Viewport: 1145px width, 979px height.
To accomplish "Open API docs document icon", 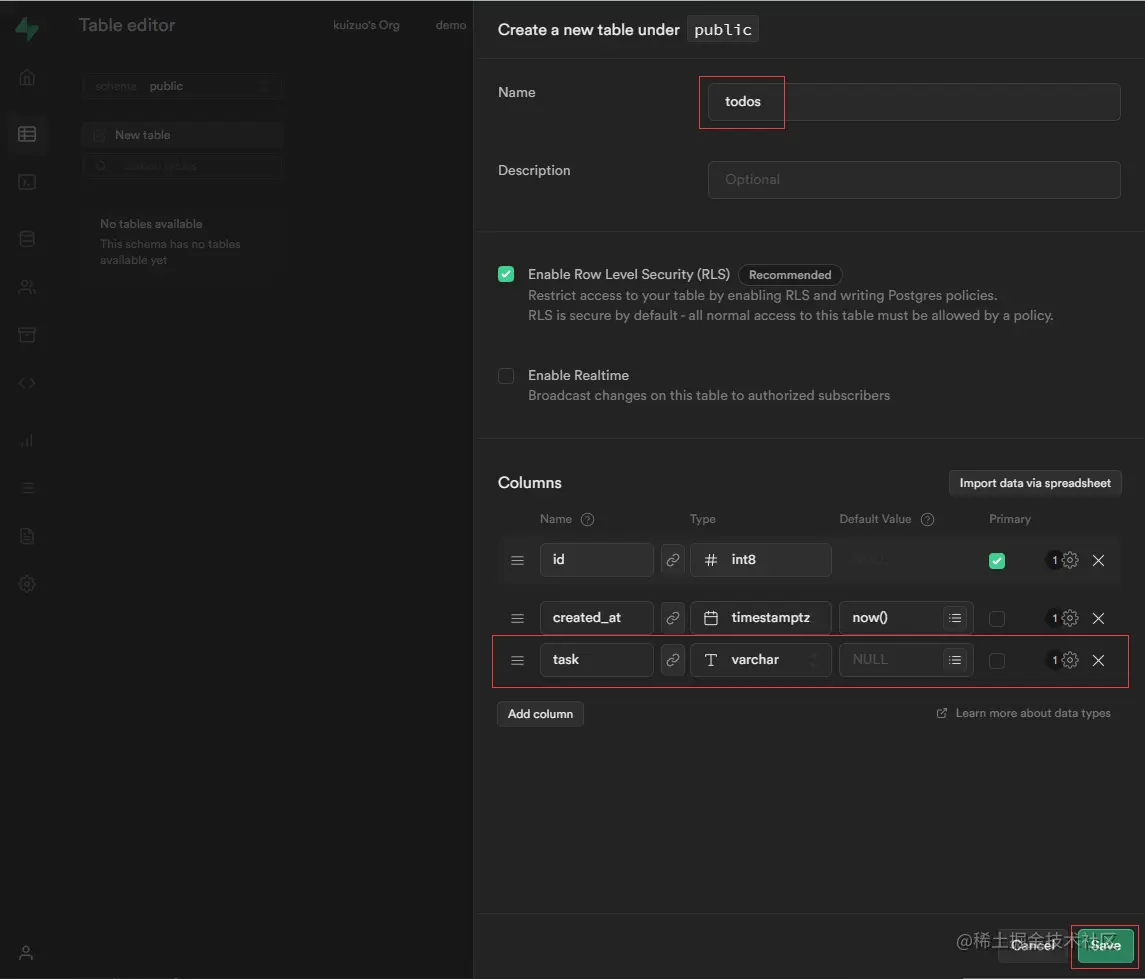I will 27,536.
